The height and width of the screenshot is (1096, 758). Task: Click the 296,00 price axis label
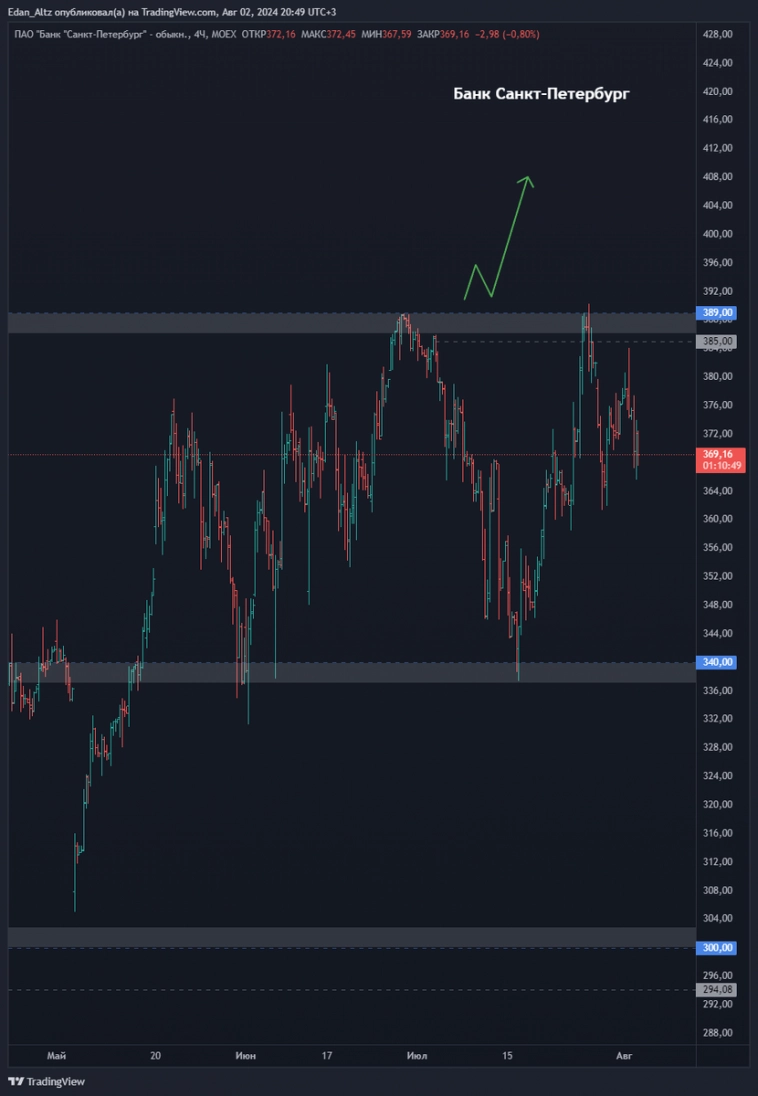[718, 976]
